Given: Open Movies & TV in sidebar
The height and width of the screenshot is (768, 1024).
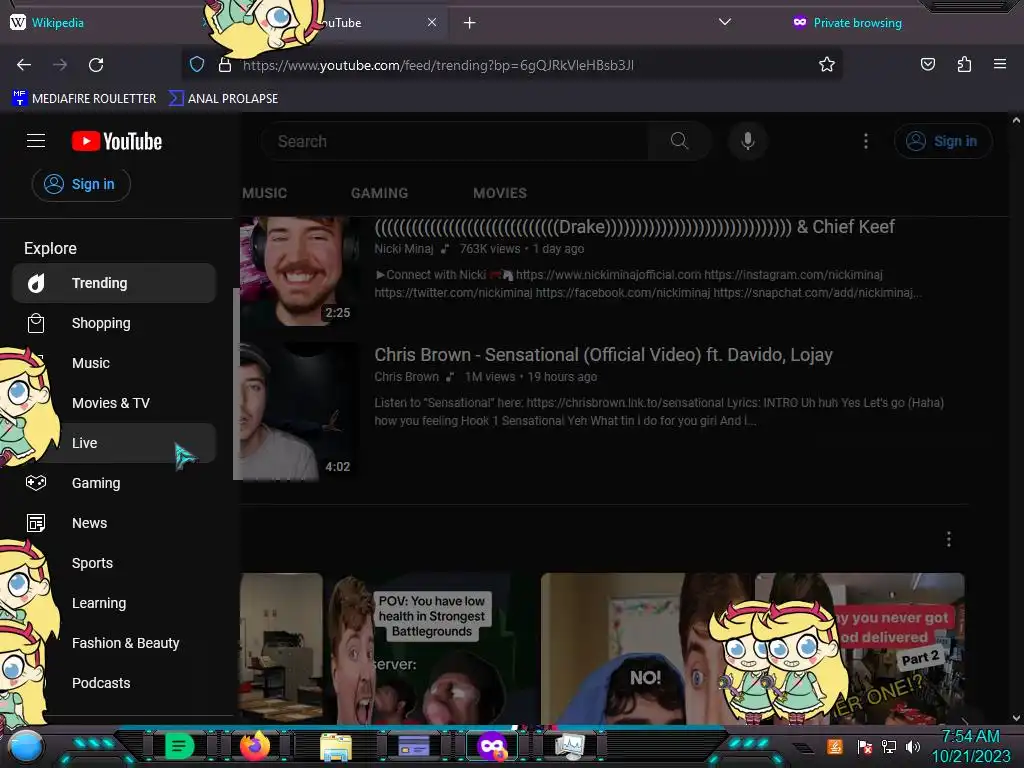Looking at the screenshot, I should [x=114, y=403].
